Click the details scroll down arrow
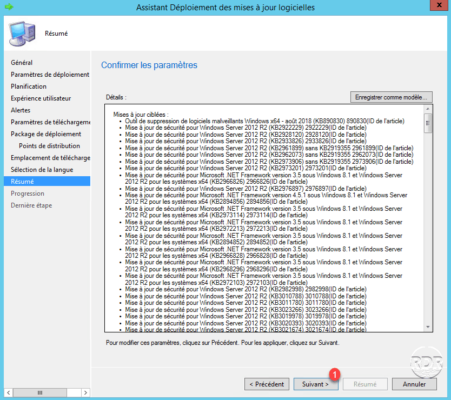451x400 pixels. tap(428, 327)
